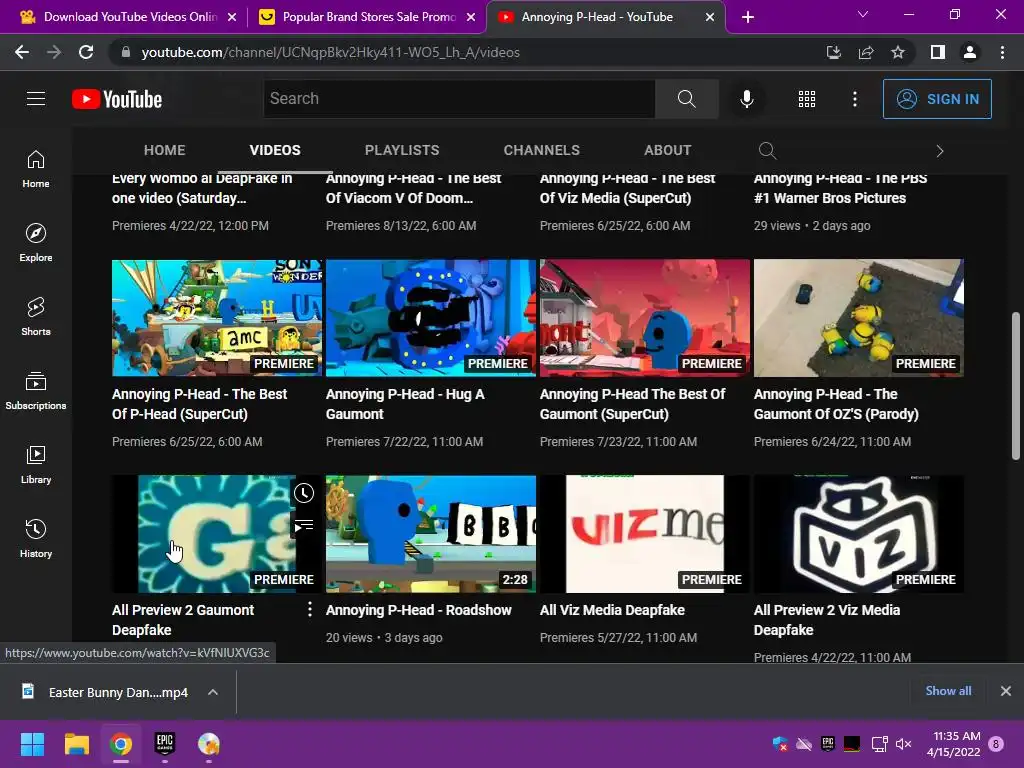
Task: Click in the YouTube search field
Action: coord(459,99)
